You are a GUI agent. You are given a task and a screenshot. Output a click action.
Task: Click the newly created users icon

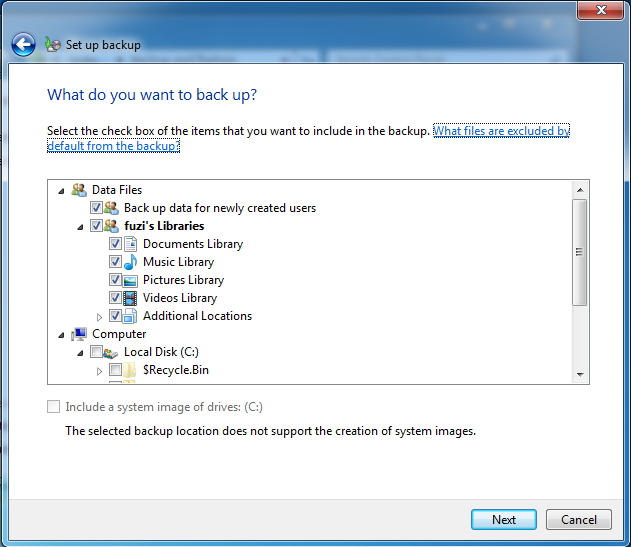(x=111, y=208)
